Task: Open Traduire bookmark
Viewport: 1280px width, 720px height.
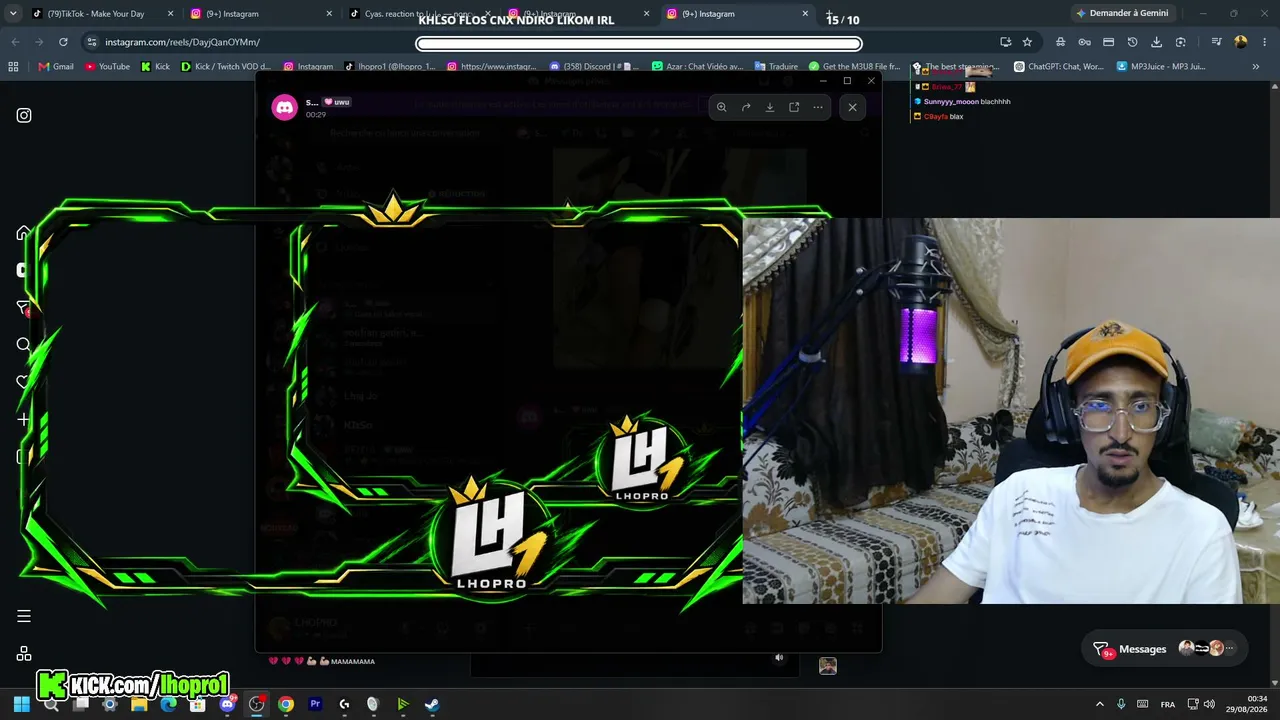Action: [x=776, y=67]
